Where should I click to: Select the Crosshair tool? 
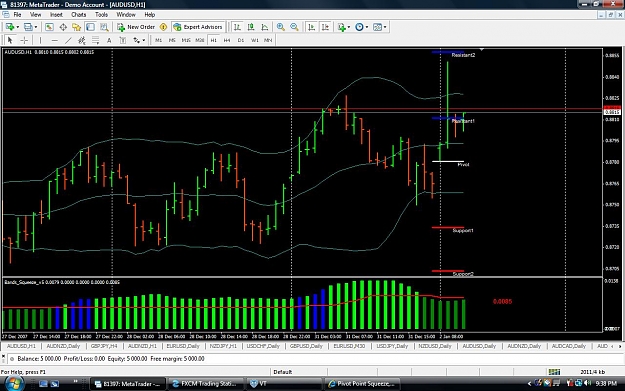click(24, 40)
